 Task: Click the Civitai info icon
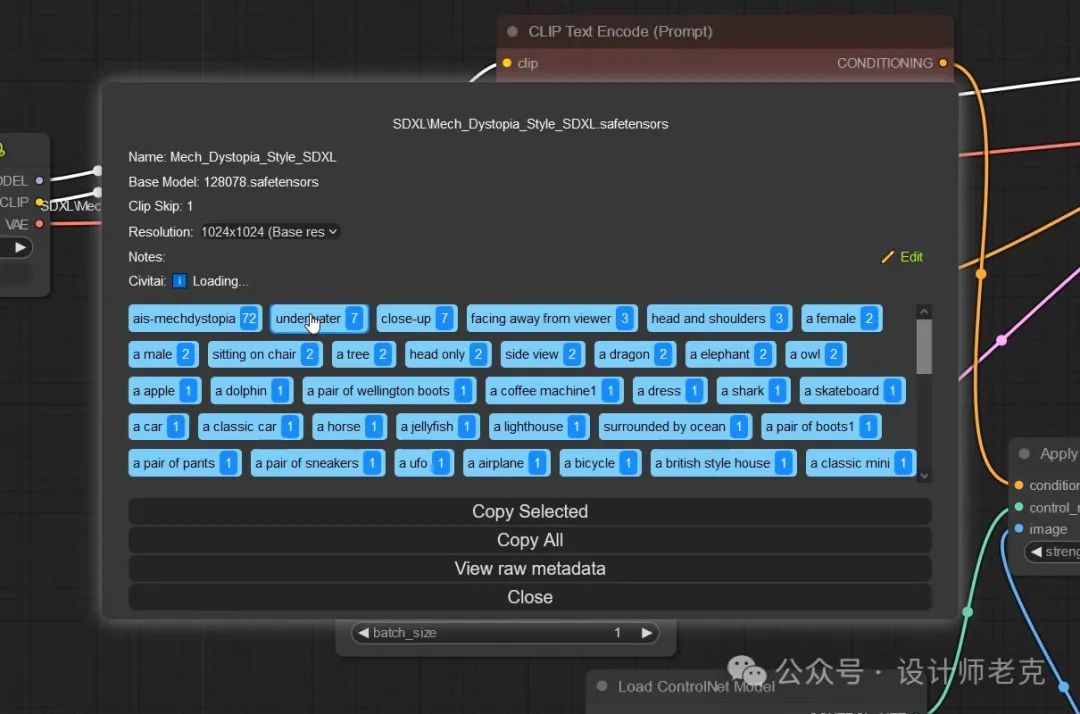179,281
